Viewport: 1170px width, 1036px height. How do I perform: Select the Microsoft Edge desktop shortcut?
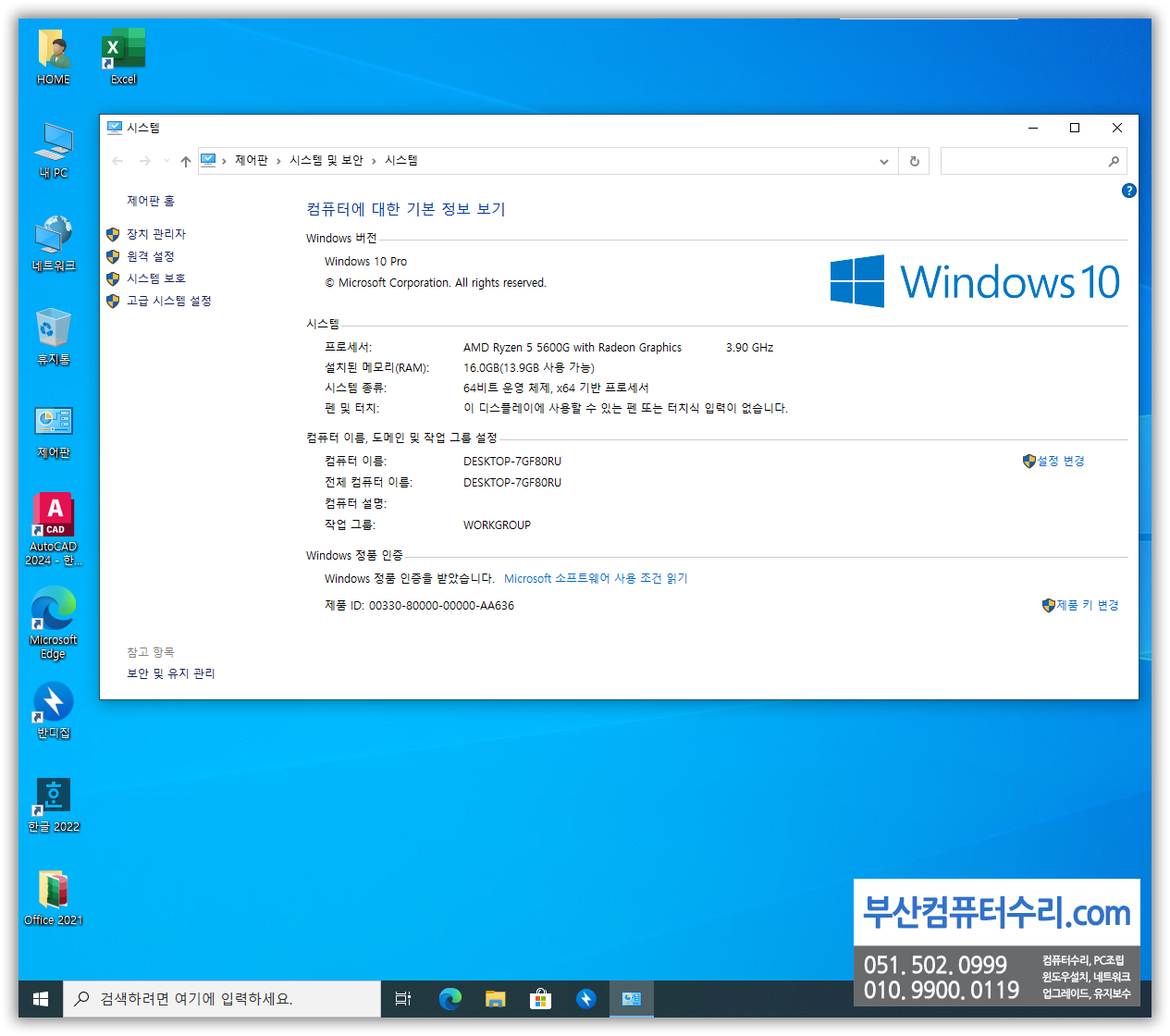pos(54,623)
